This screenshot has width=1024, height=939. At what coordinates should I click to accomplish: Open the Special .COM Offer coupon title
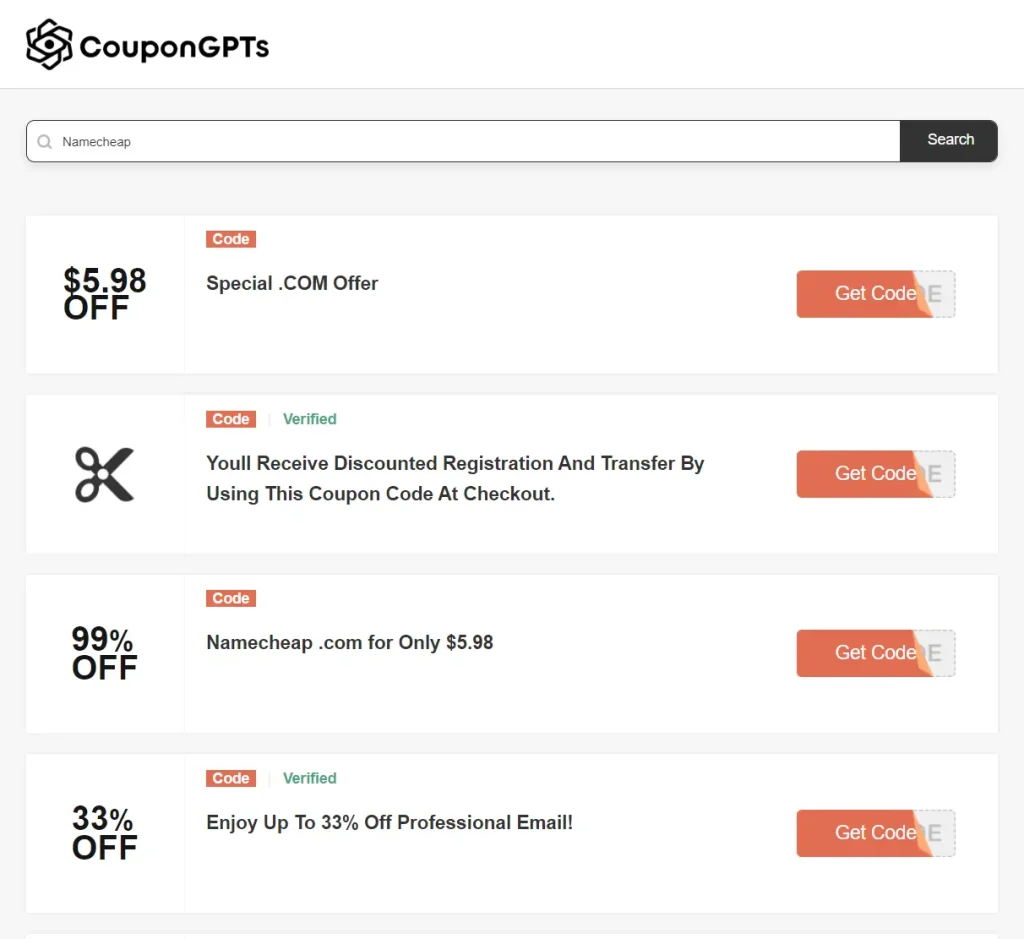(x=292, y=283)
